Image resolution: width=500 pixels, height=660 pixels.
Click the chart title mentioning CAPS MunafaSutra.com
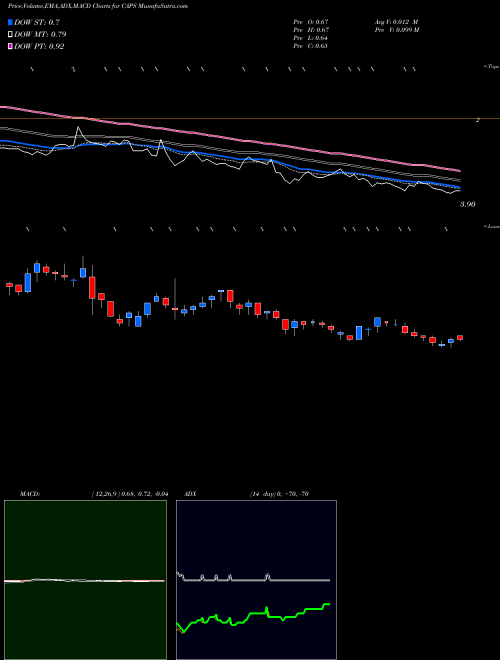click(98, 6)
